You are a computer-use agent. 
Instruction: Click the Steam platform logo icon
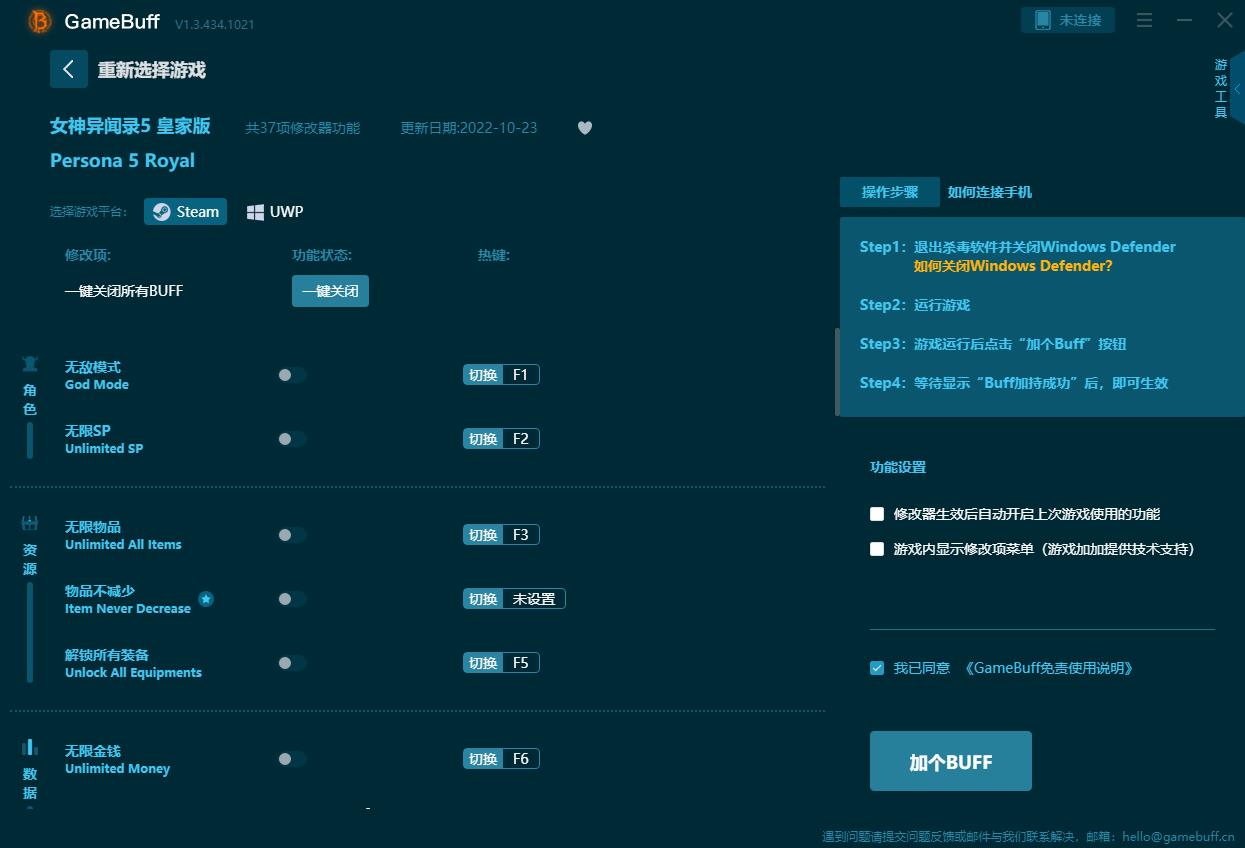pyautogui.click(x=161, y=212)
